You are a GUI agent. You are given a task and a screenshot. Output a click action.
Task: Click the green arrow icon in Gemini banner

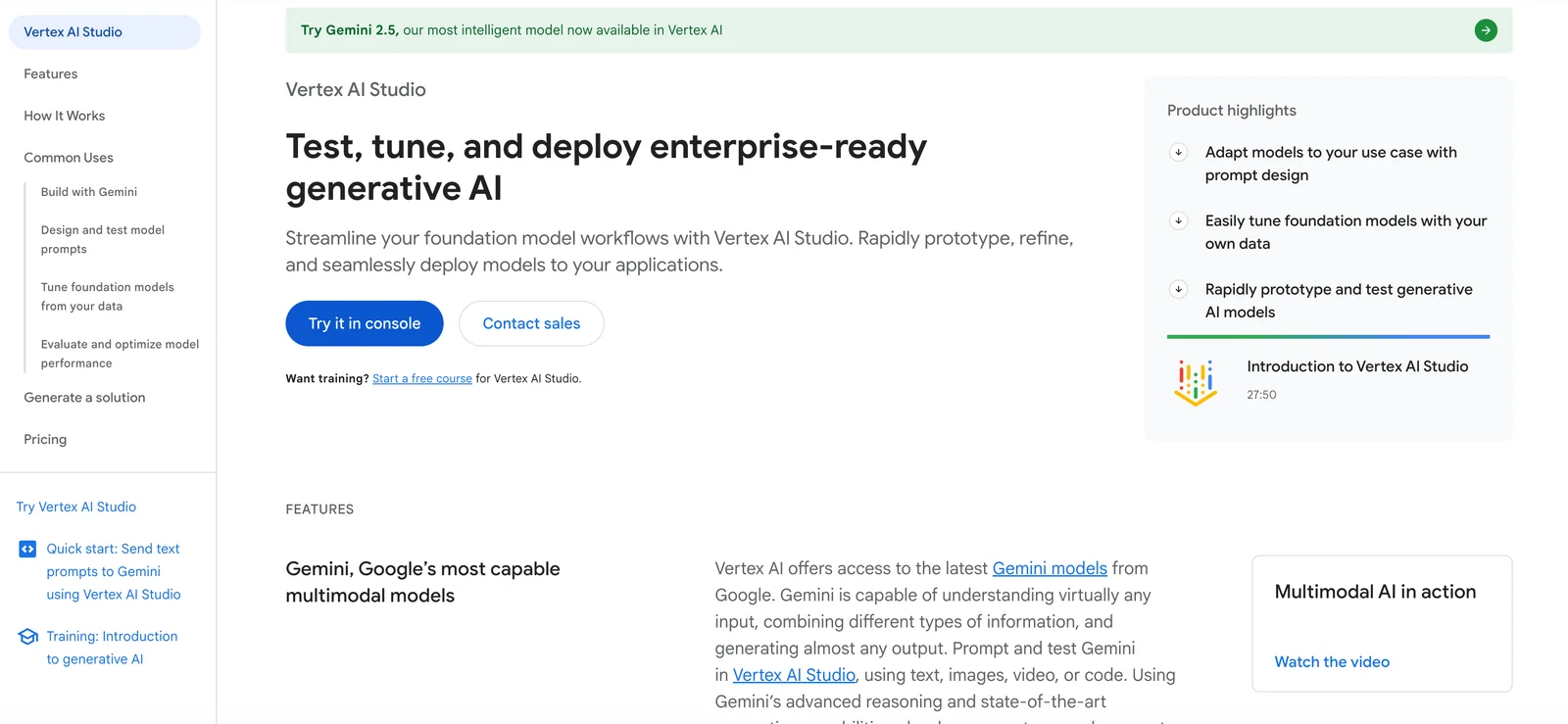(1486, 30)
